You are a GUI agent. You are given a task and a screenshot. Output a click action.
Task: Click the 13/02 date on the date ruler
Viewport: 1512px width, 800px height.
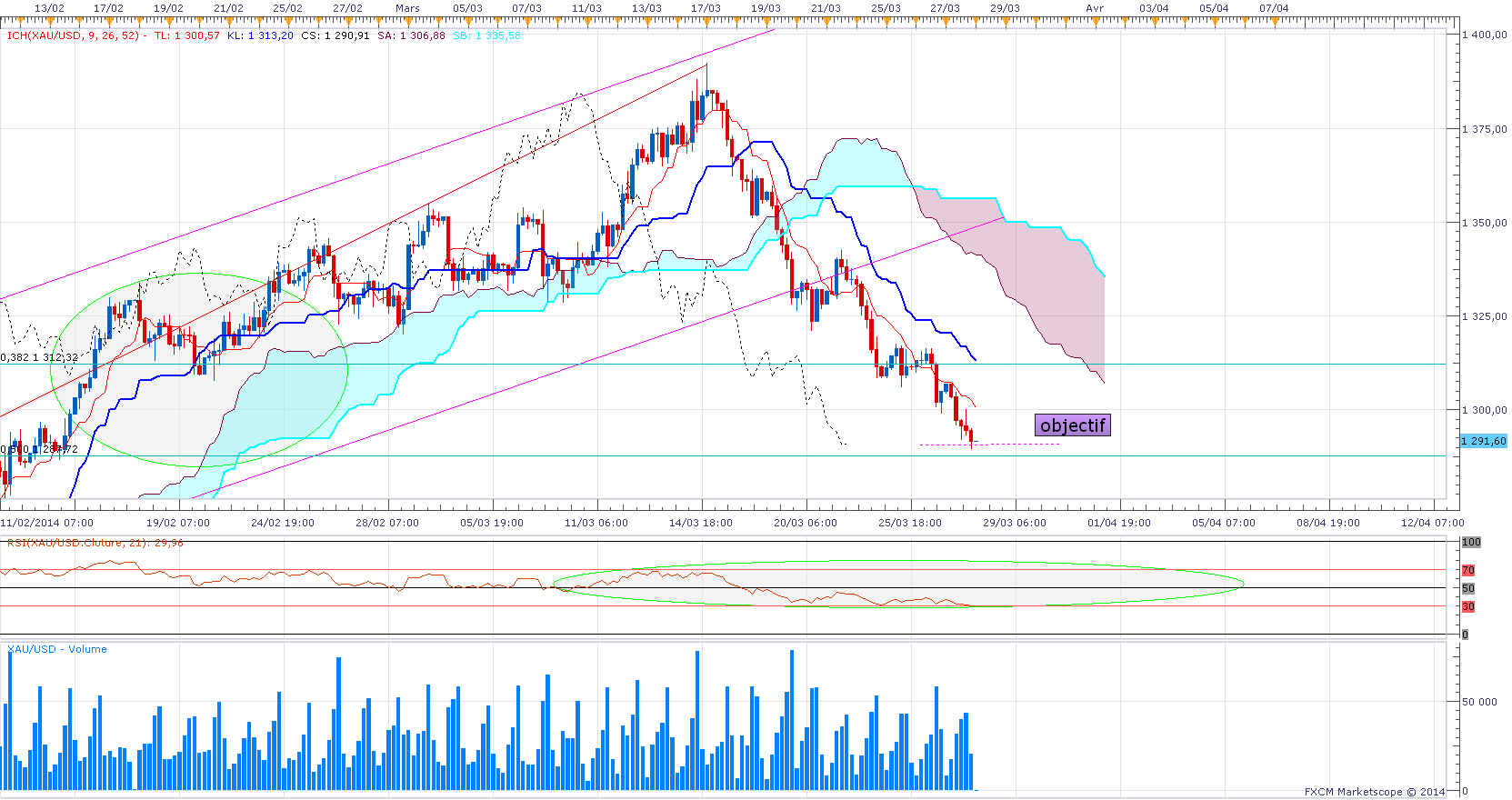coord(49,8)
